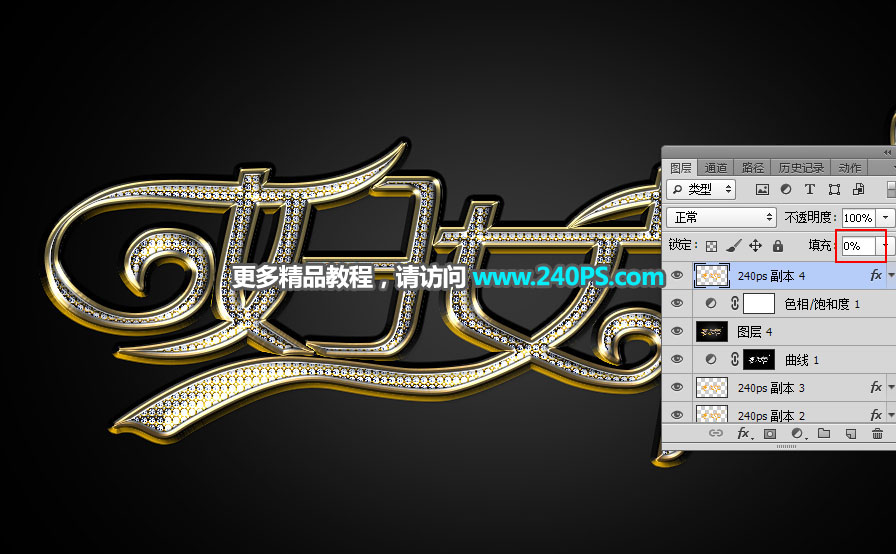The width and height of the screenshot is (896, 554).
Task: Open the 类型 filter dropdown
Action: [x=701, y=189]
